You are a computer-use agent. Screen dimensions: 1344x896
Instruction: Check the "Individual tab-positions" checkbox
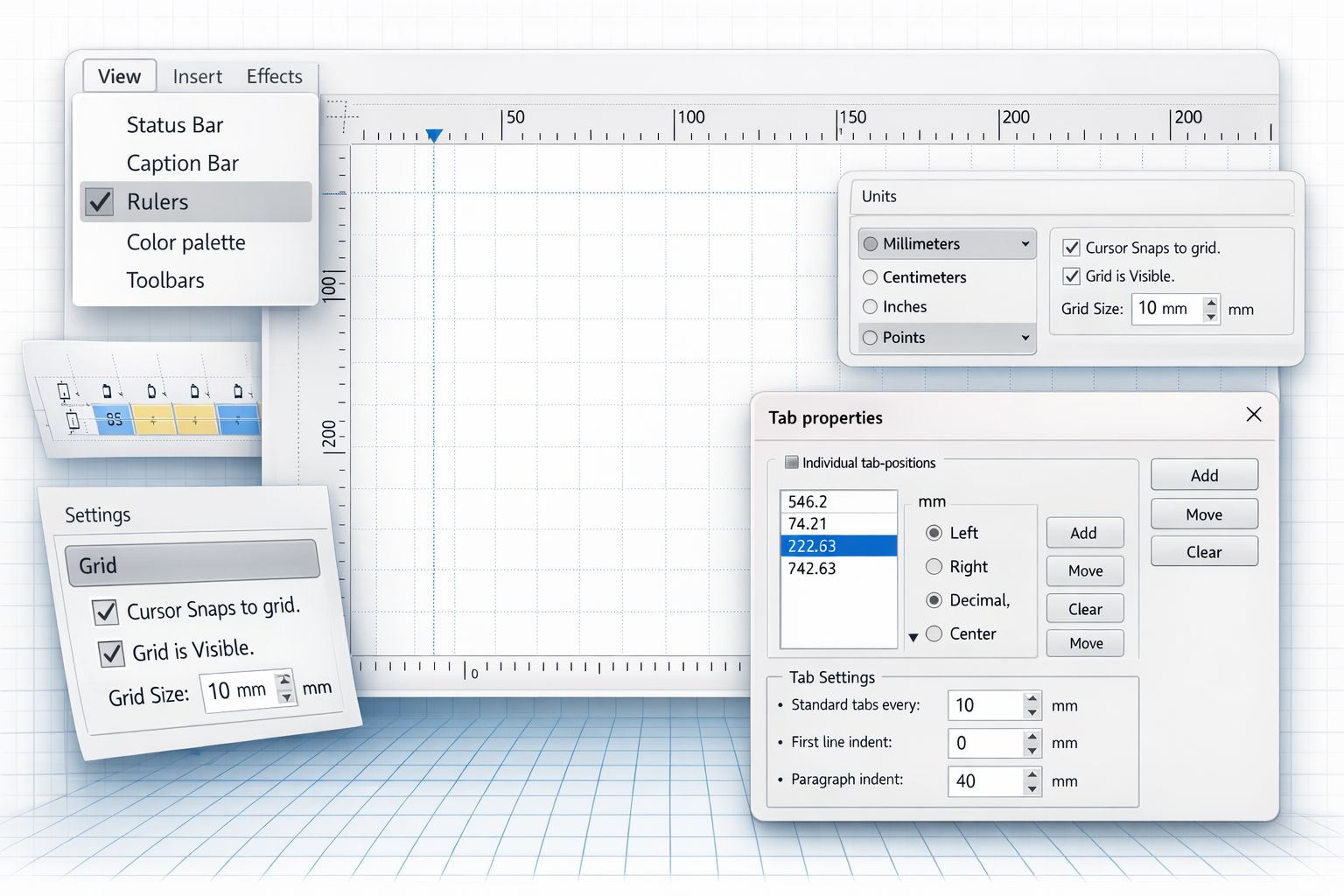[793, 463]
